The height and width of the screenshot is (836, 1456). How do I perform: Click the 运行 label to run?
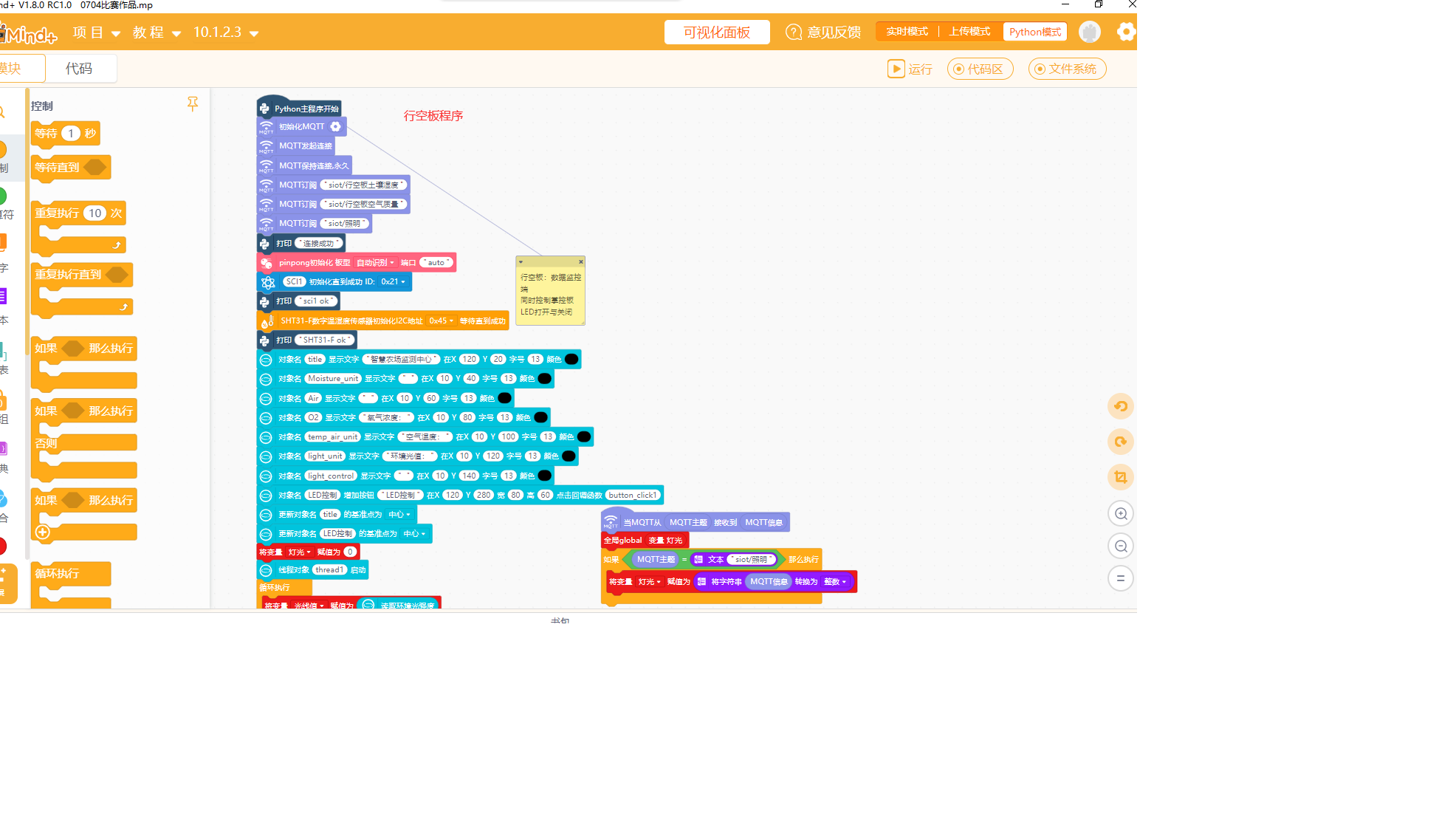pos(921,69)
